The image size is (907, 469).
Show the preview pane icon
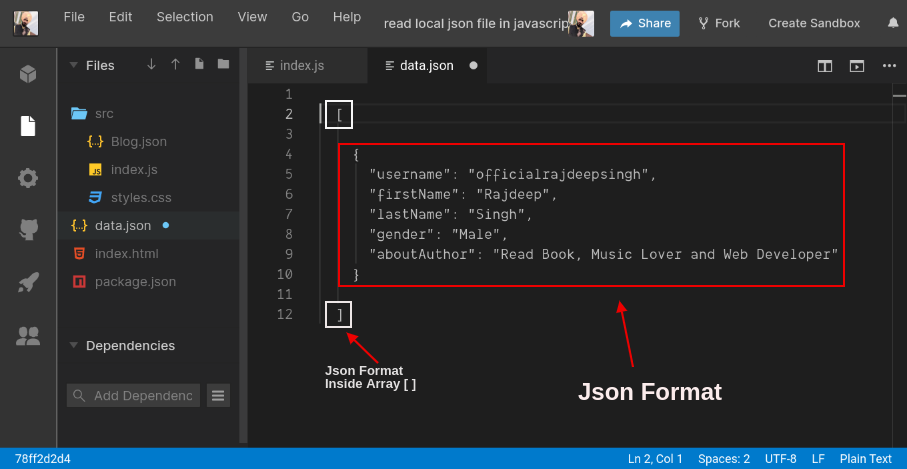tap(857, 66)
